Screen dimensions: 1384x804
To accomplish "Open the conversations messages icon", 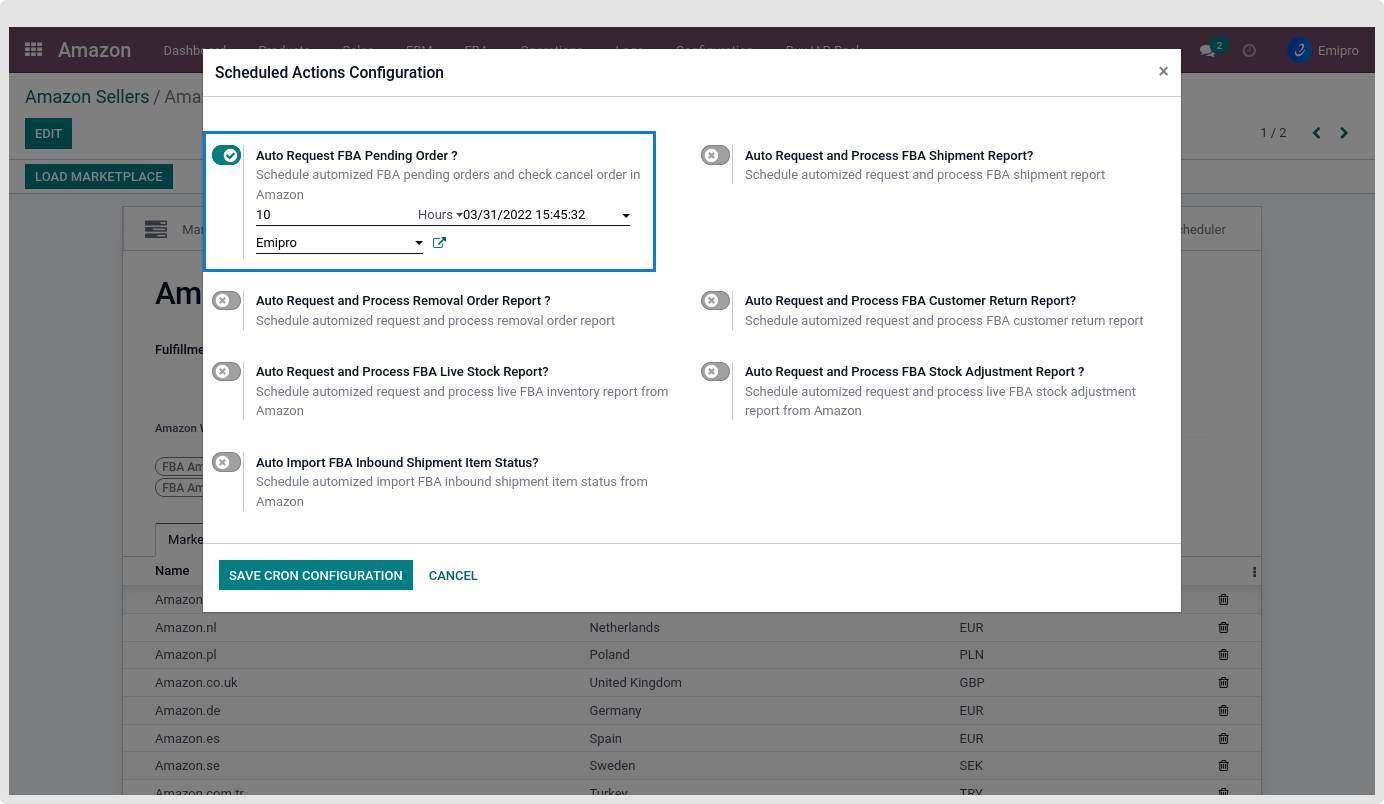I will 1209,50.
